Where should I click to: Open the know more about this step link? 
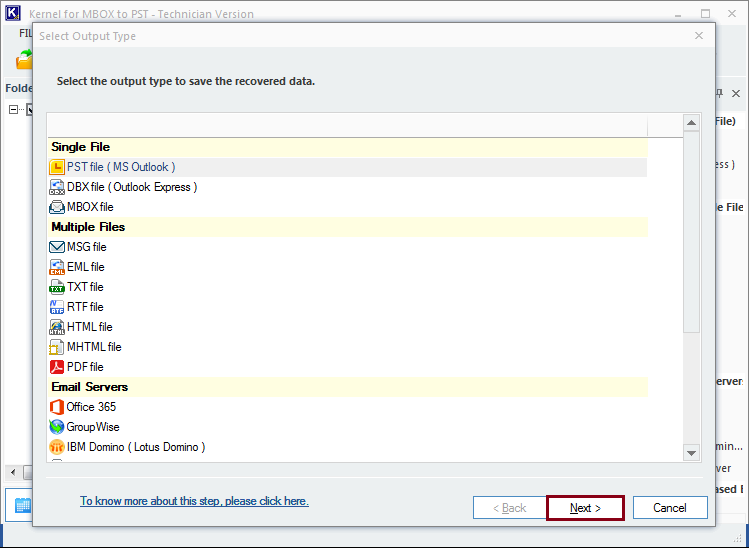pos(194,501)
